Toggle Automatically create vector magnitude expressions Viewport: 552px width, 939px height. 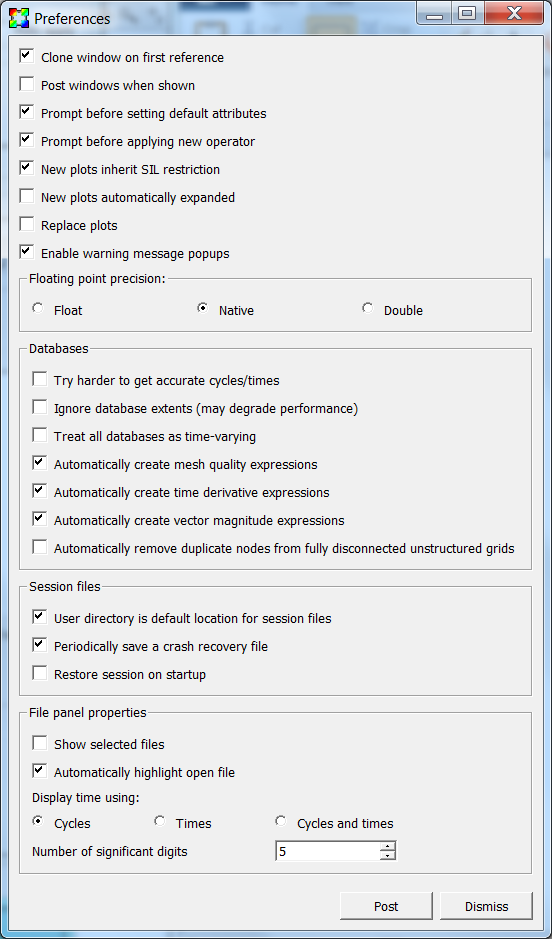(40, 519)
